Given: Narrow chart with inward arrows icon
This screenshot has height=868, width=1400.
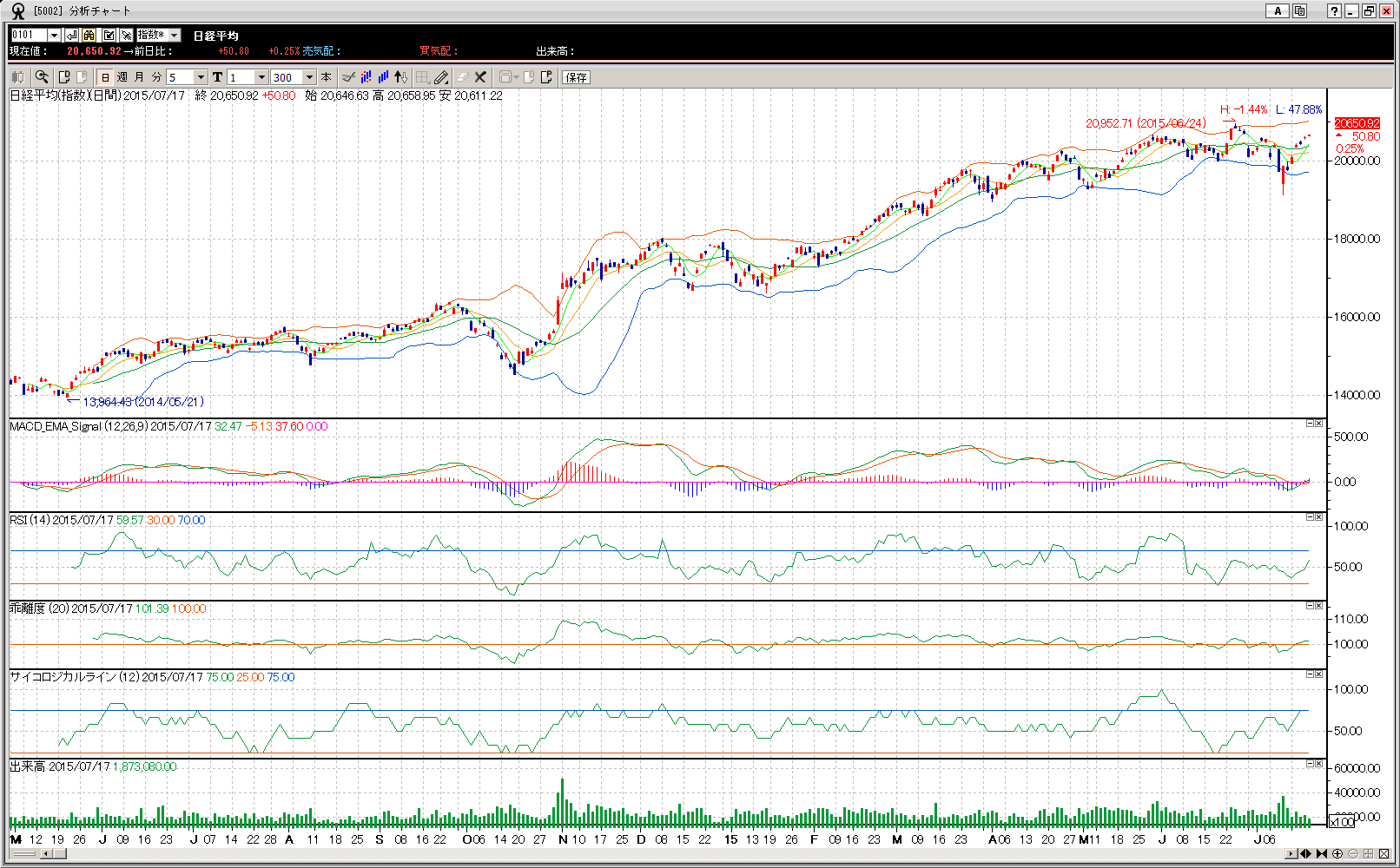Looking at the screenshot, I should pyautogui.click(x=1322, y=854).
